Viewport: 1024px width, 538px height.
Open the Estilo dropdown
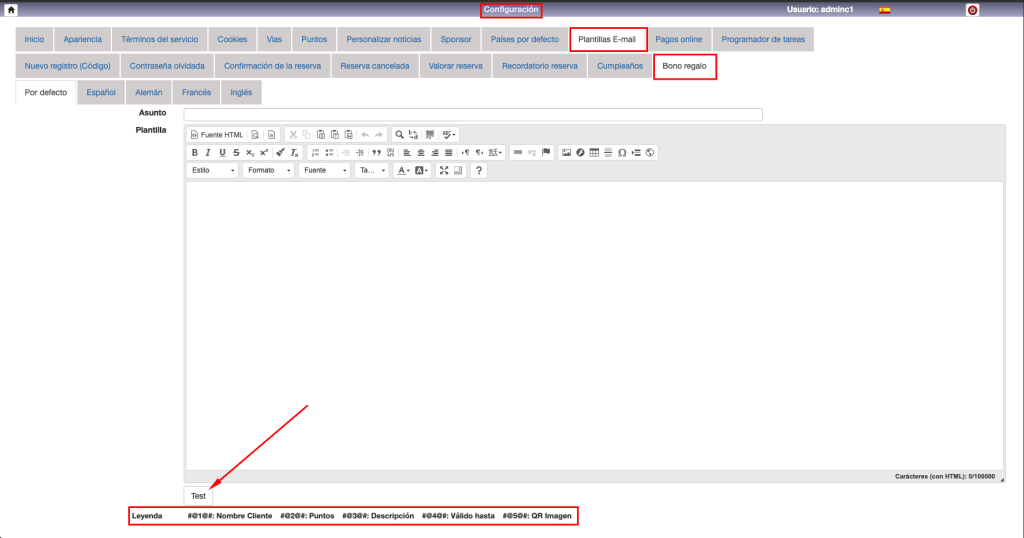213,171
